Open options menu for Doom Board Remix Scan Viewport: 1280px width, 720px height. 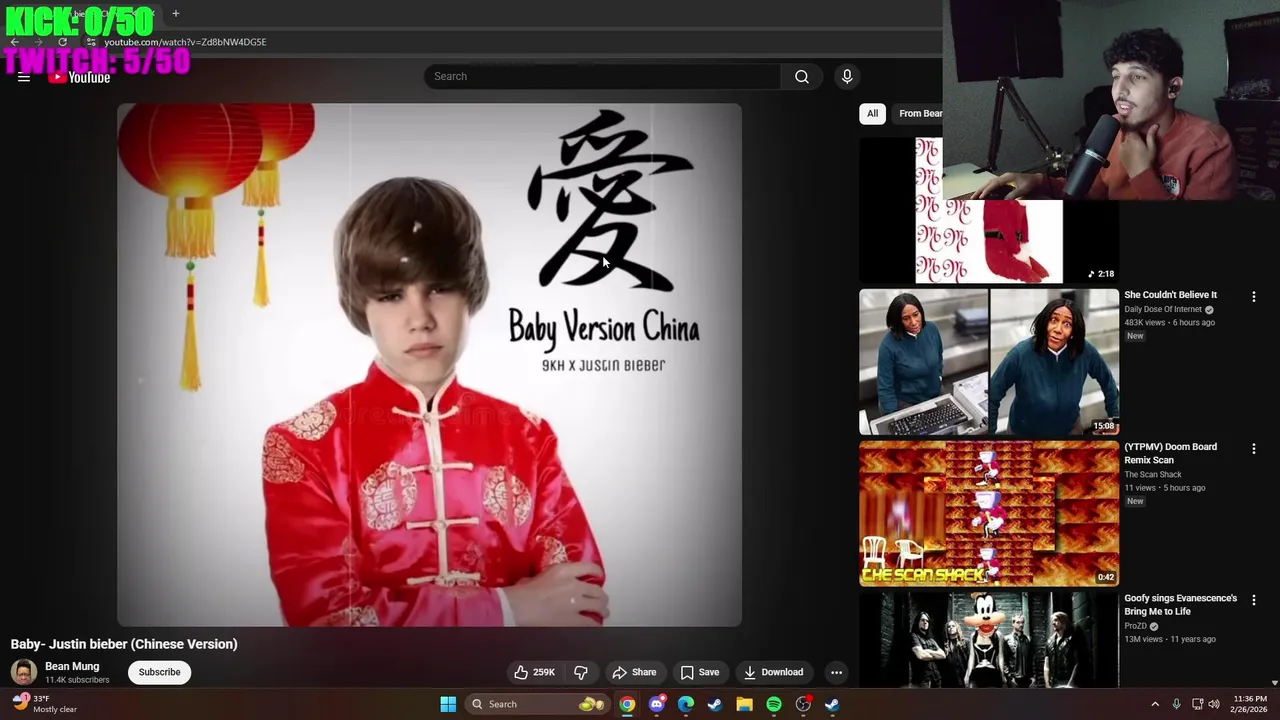[x=1253, y=449]
